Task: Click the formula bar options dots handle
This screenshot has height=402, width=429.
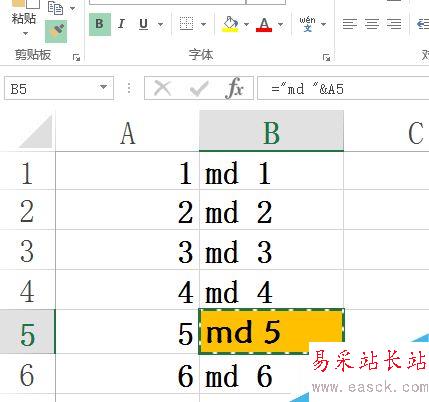Action: pyautogui.click(x=129, y=88)
